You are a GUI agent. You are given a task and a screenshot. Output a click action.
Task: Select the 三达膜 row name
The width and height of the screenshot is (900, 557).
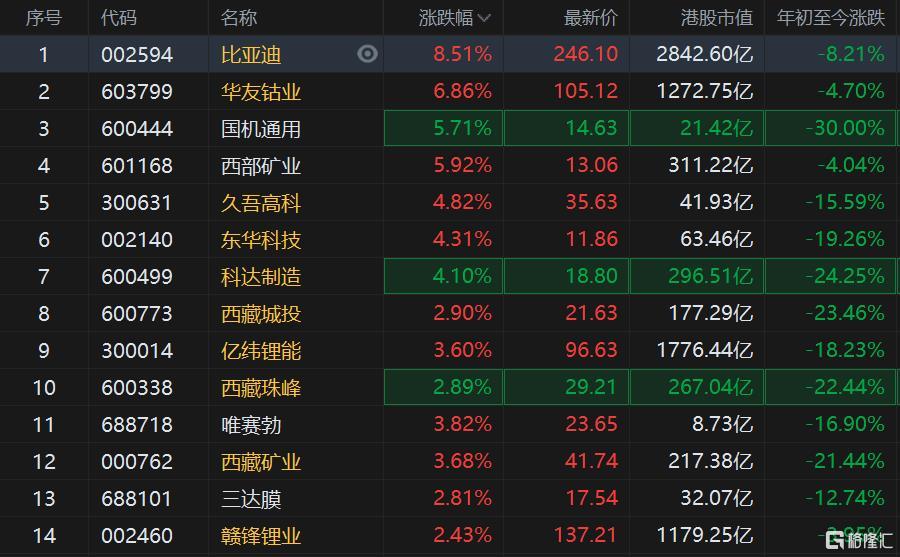click(x=251, y=499)
